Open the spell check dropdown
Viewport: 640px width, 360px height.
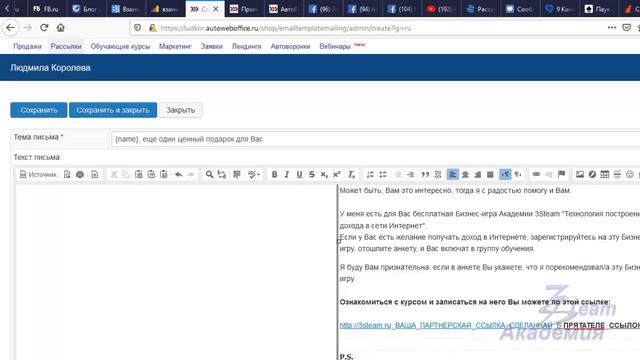click(x=254, y=175)
